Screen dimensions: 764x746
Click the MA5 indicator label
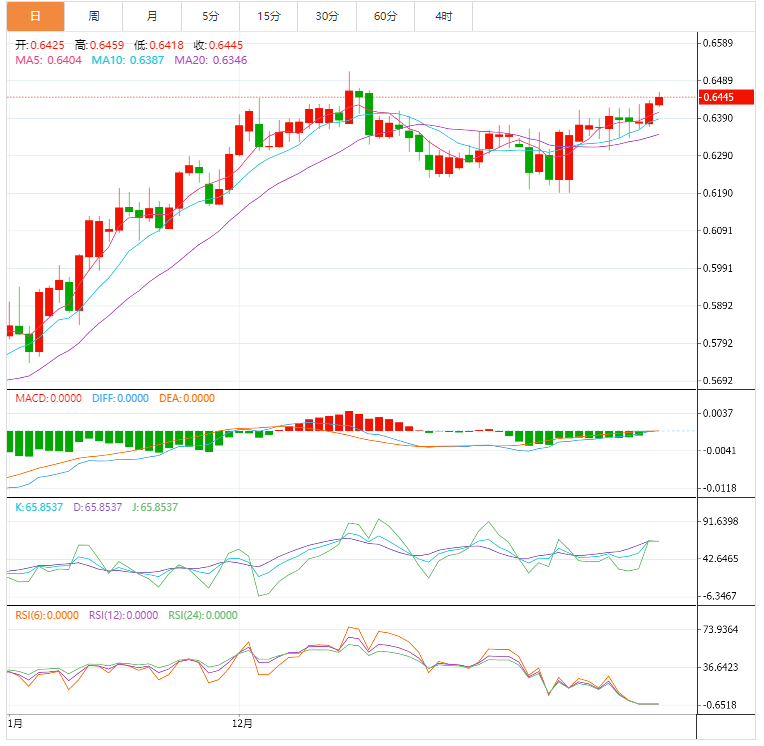[48, 60]
